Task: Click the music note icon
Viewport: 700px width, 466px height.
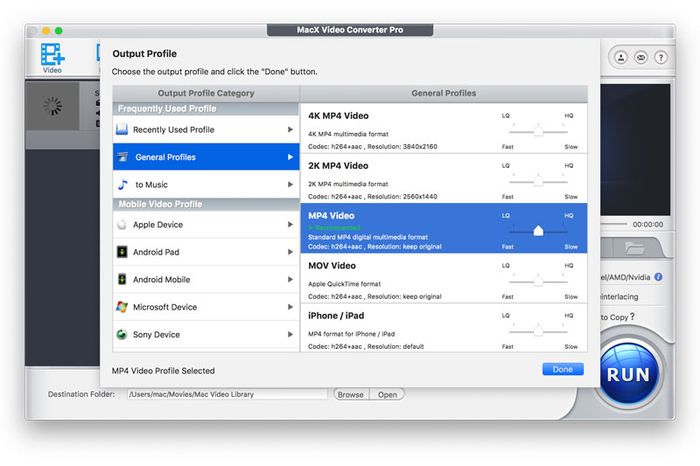Action: coord(123,184)
